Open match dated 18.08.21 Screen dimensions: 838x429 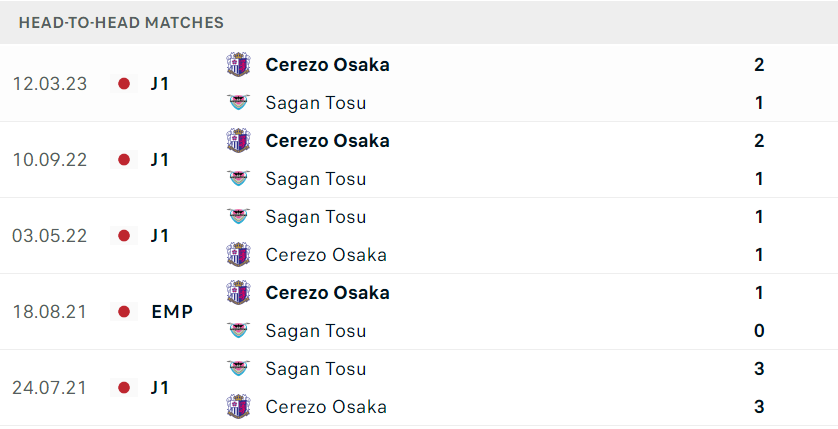click(419, 312)
